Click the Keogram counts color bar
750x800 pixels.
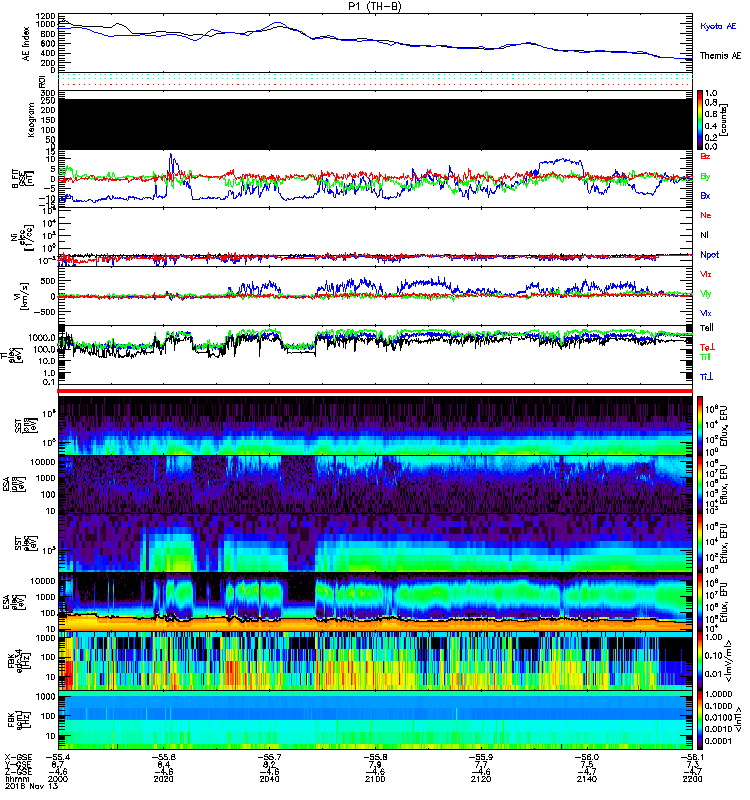click(700, 120)
